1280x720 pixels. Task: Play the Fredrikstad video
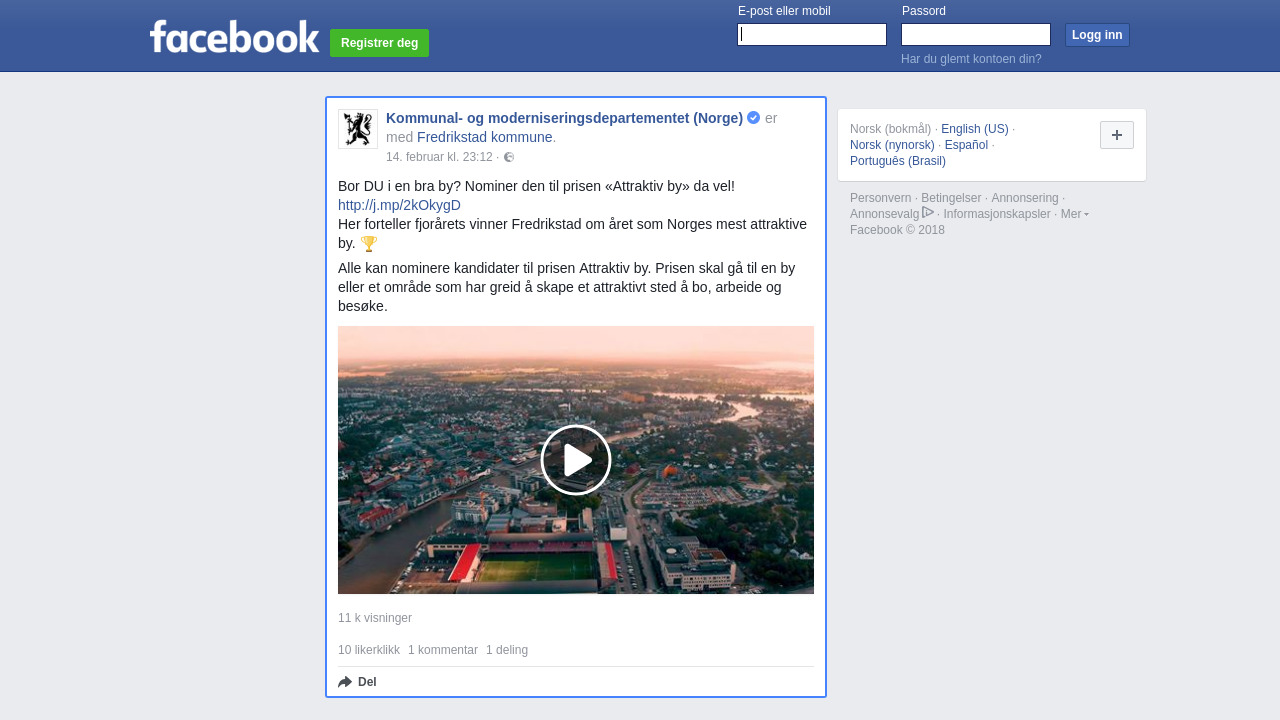click(x=576, y=460)
